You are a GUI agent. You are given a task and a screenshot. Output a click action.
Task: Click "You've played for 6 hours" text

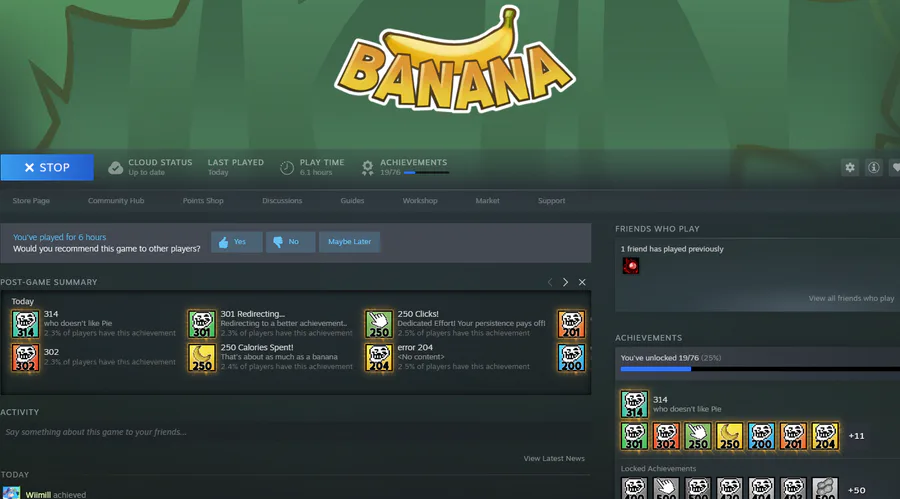60,237
